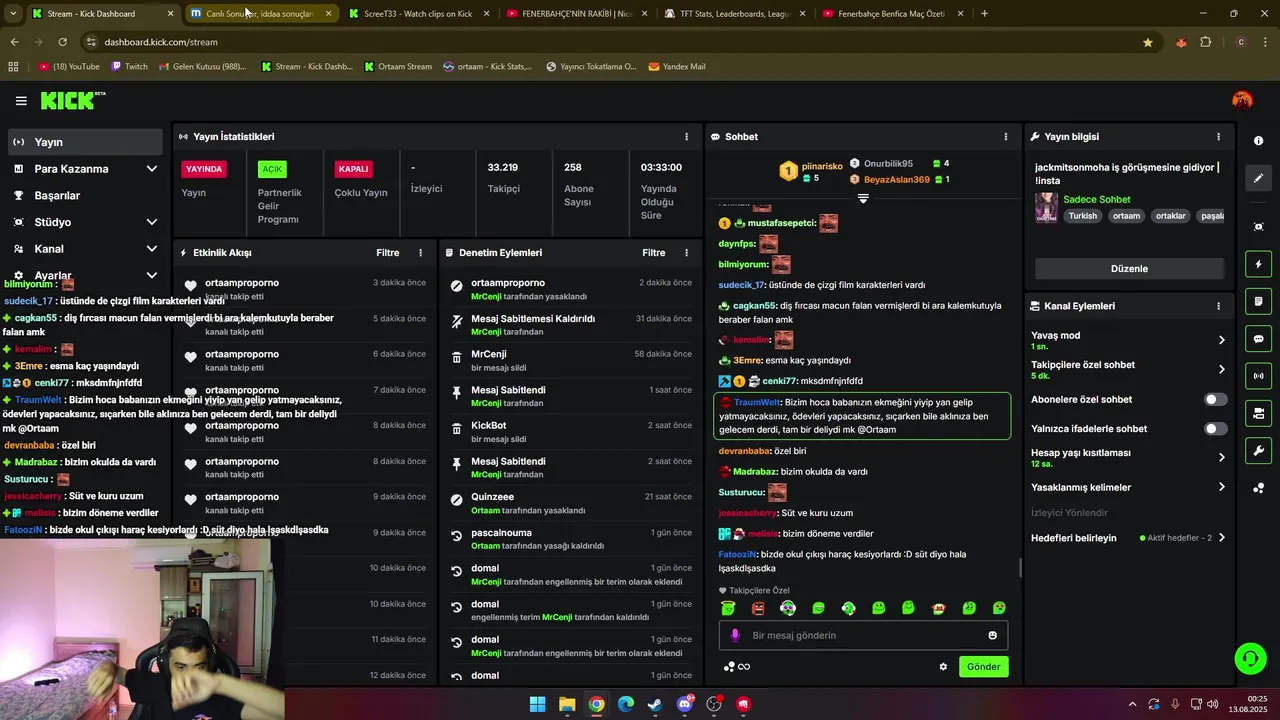Open Etkinlik Akışı panel three-dot menu
The image size is (1280, 720).
click(420, 253)
